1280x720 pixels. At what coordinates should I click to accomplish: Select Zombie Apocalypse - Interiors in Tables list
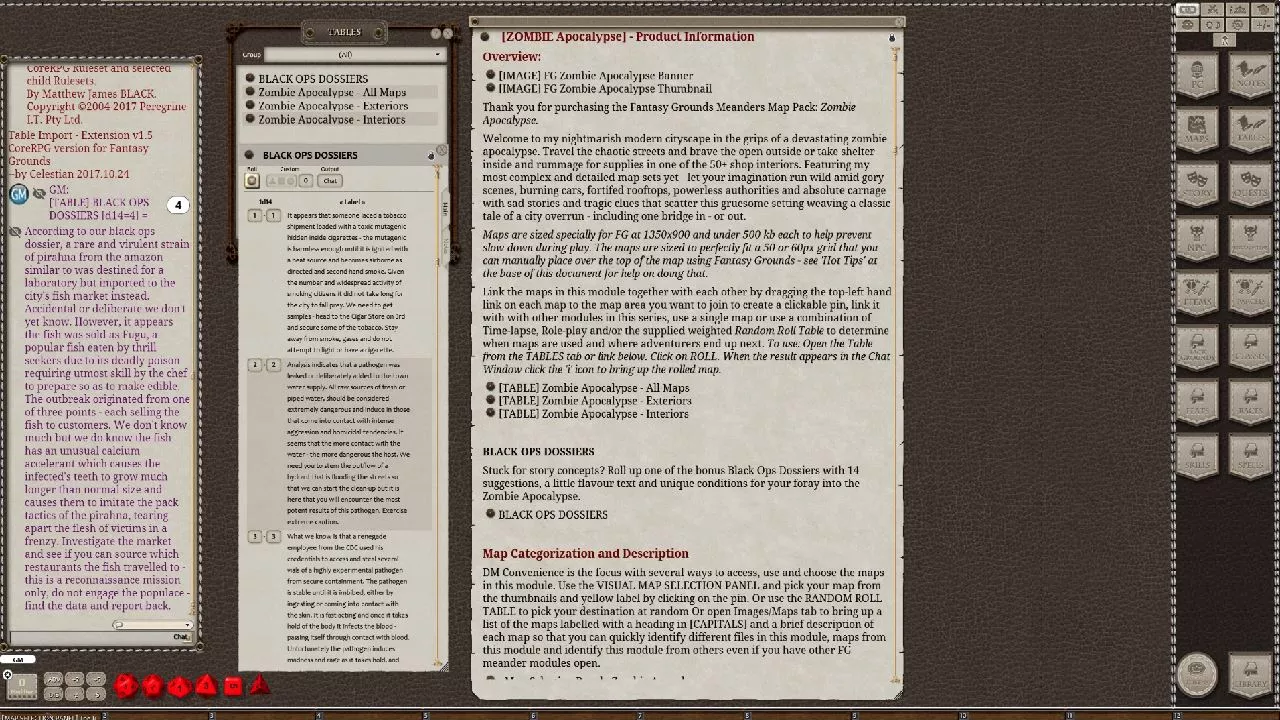point(332,120)
